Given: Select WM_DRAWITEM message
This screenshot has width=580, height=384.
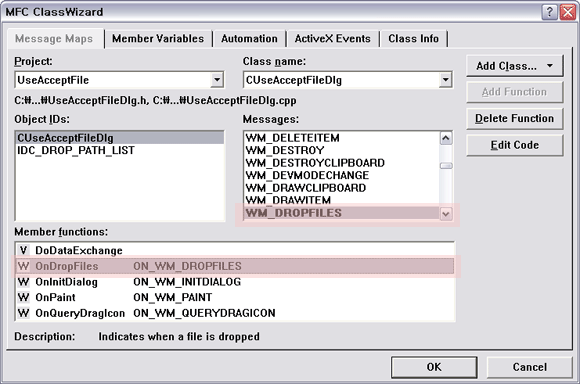Looking at the screenshot, I should tap(342, 200).
